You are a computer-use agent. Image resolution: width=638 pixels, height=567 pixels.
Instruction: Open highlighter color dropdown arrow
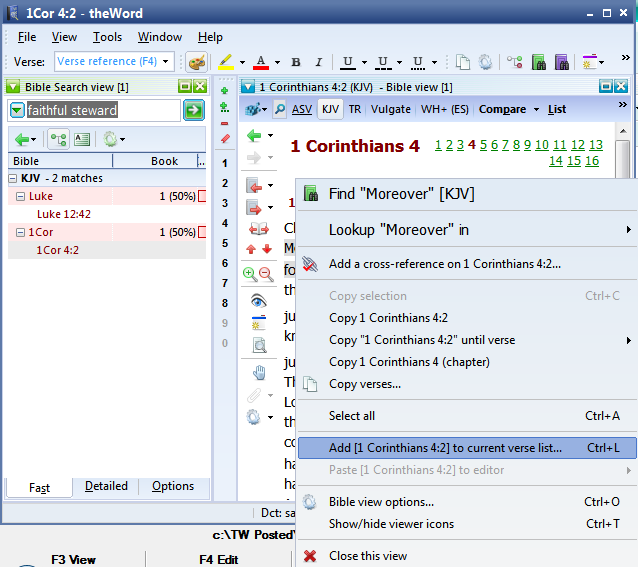tap(243, 62)
